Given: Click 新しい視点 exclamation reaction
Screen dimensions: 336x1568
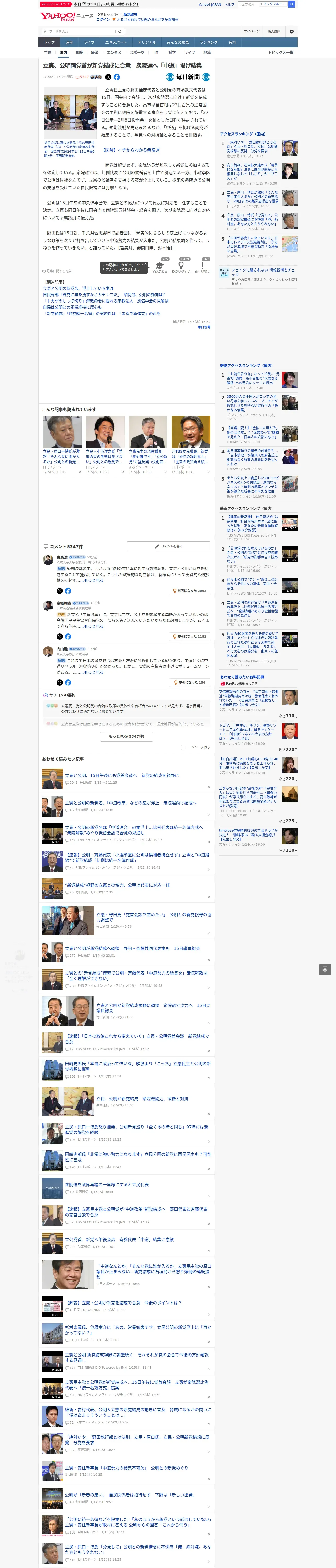Looking at the screenshot, I should pos(203,267).
